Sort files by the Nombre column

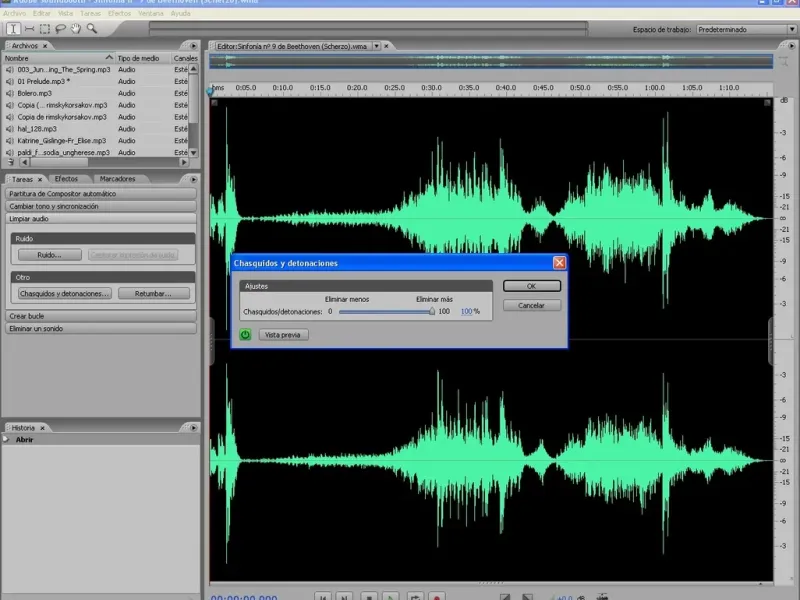click(58, 58)
